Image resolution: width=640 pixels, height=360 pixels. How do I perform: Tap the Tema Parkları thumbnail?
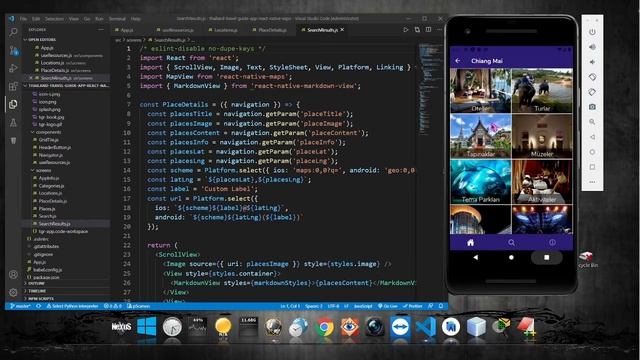point(480,182)
